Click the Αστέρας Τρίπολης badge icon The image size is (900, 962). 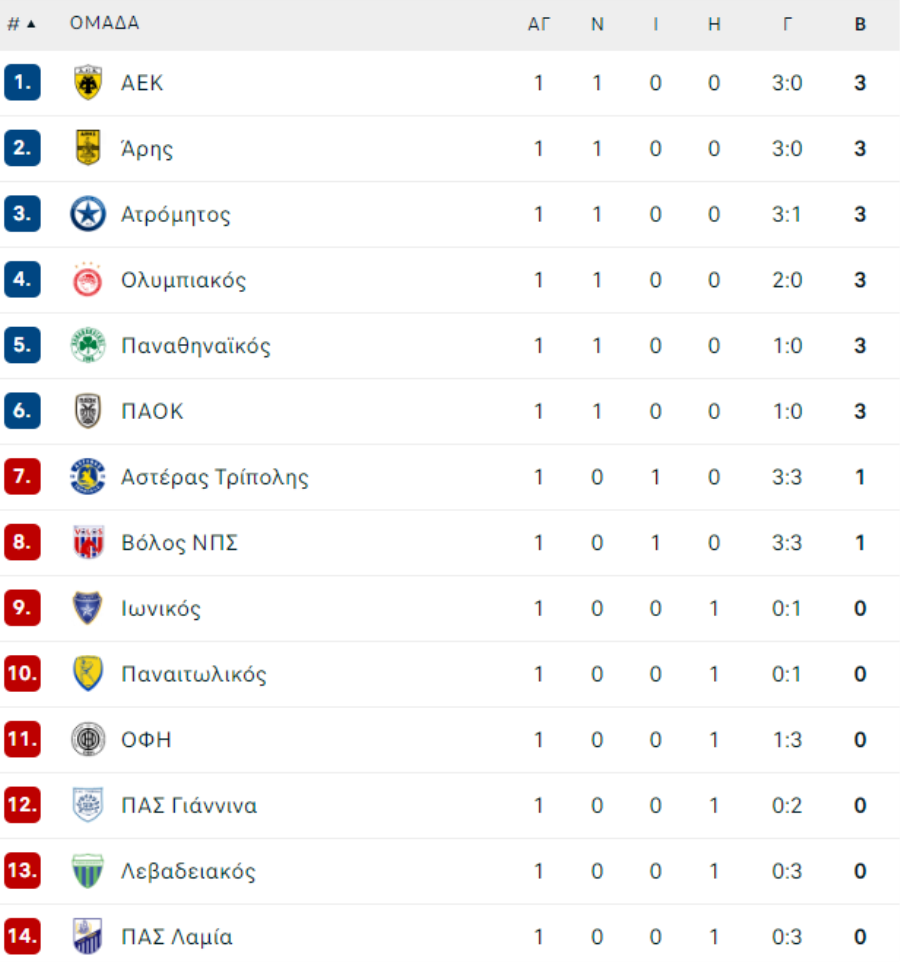pyautogui.click(x=88, y=476)
